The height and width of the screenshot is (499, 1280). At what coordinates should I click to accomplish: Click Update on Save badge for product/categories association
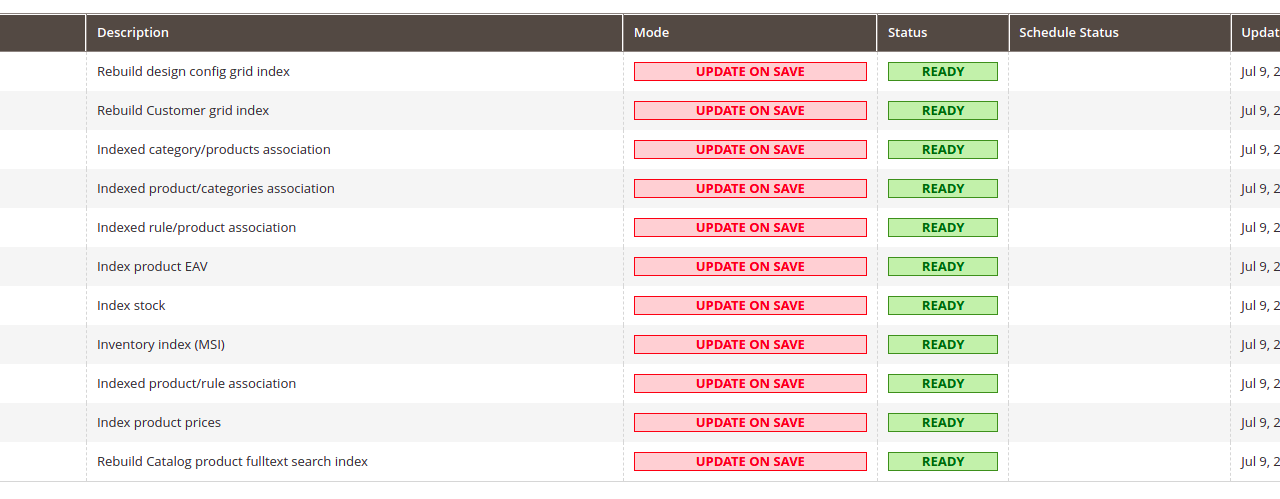(750, 189)
